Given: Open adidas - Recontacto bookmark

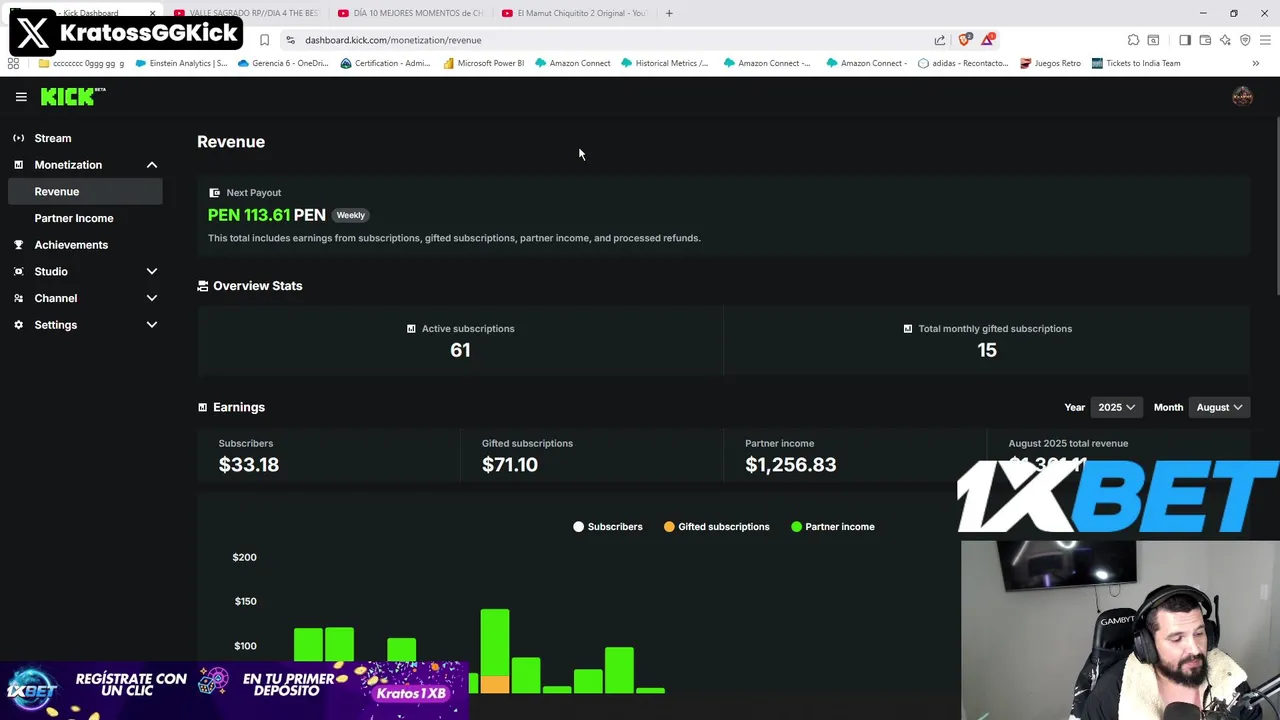Looking at the screenshot, I should click(x=963, y=63).
